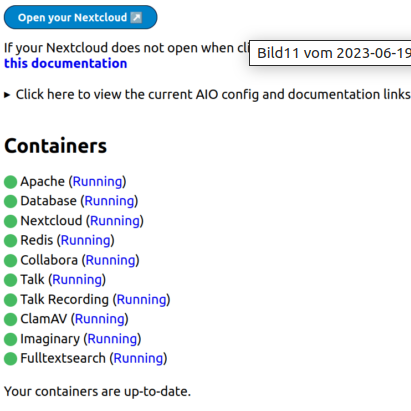Open the Talk Recording Running link
The height and width of the screenshot is (411, 411).
tap(141, 300)
